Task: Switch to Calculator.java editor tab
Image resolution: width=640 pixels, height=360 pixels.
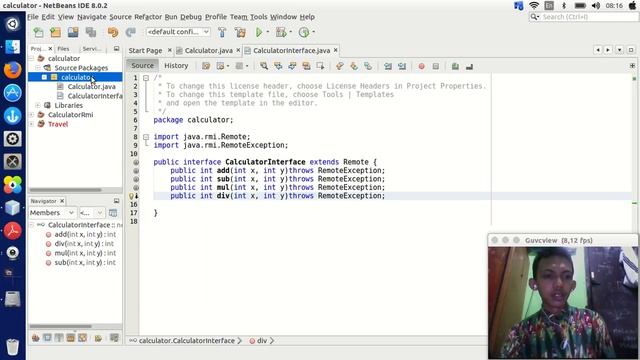Action: (208, 51)
